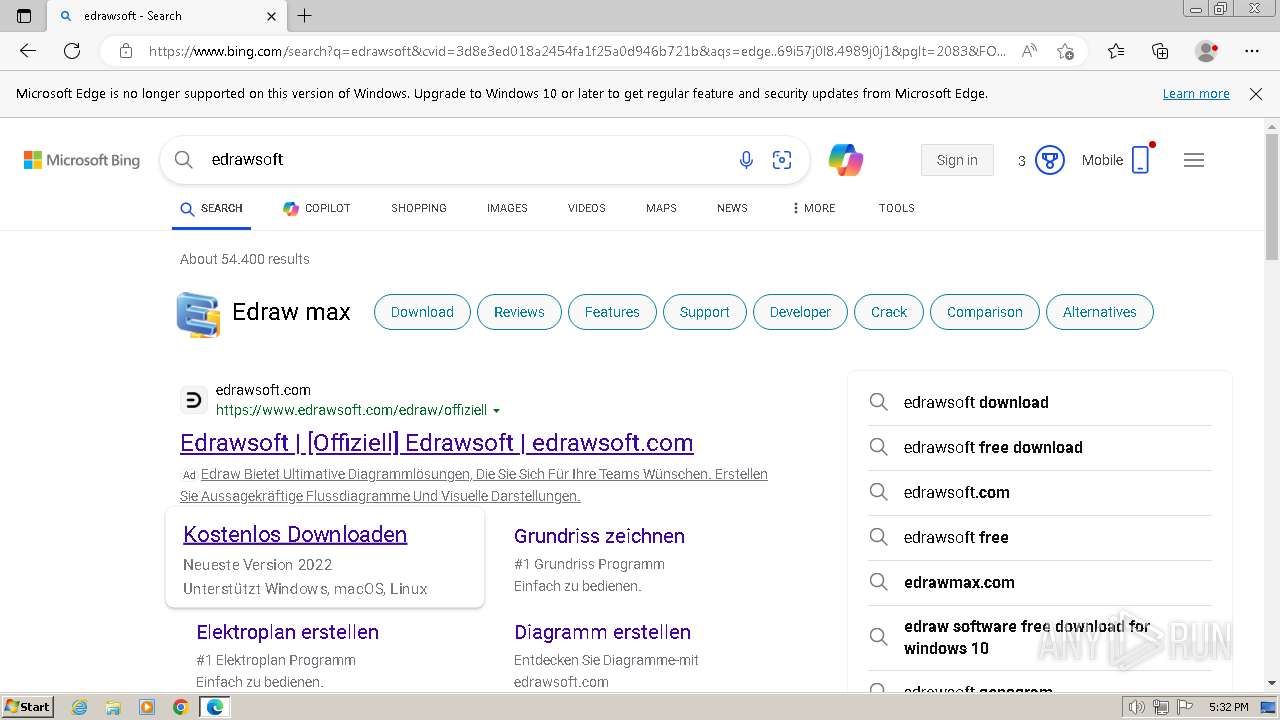Open Edge Settings and more menu
Screen dimensions: 1280x720
coord(1252,51)
